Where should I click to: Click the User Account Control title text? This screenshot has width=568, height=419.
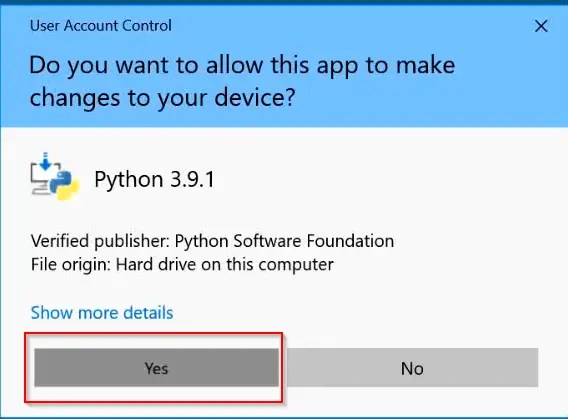(101, 26)
